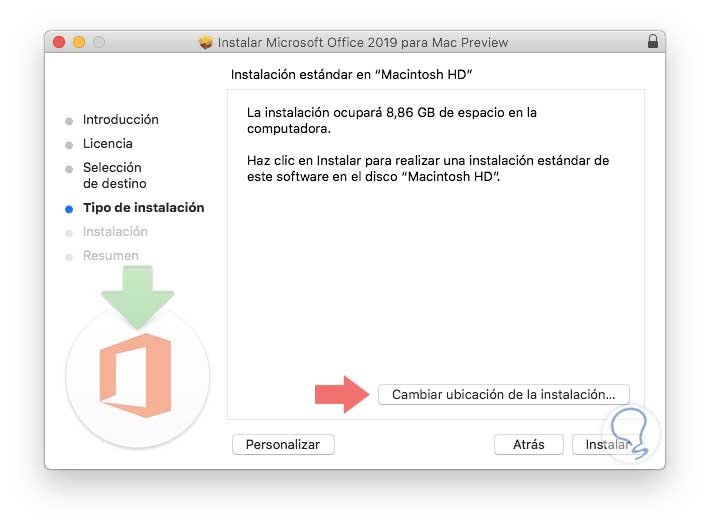Select the Tipo de instalación step
The image size is (710, 528).
pyautogui.click(x=143, y=208)
